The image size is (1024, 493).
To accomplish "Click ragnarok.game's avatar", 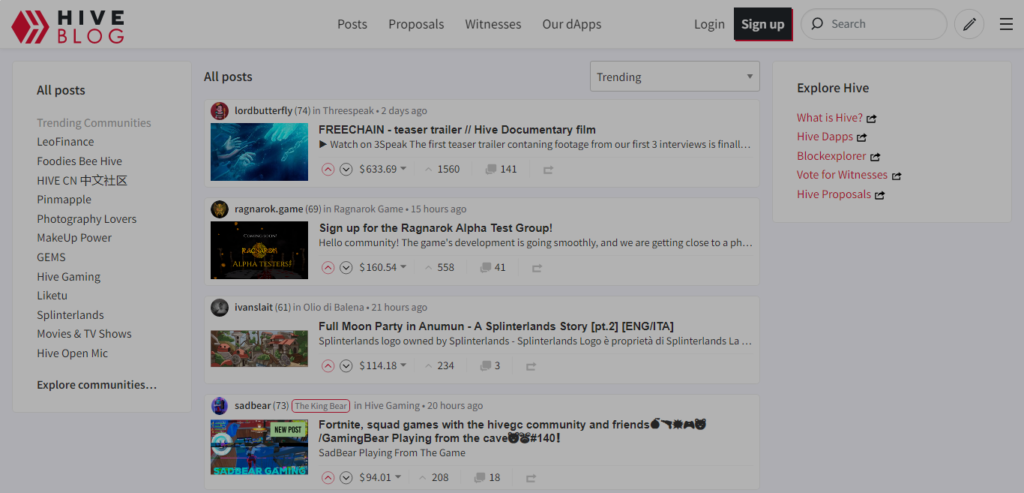I will coord(219,209).
